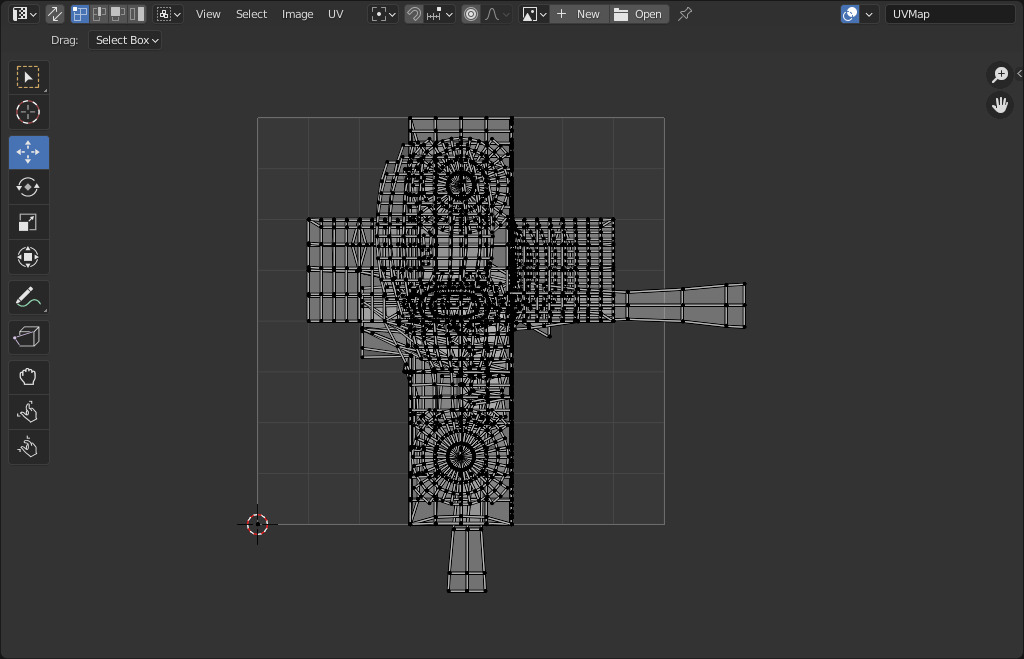The width and height of the screenshot is (1024, 659).
Task: Select the Transform tool
Action: pos(28,257)
